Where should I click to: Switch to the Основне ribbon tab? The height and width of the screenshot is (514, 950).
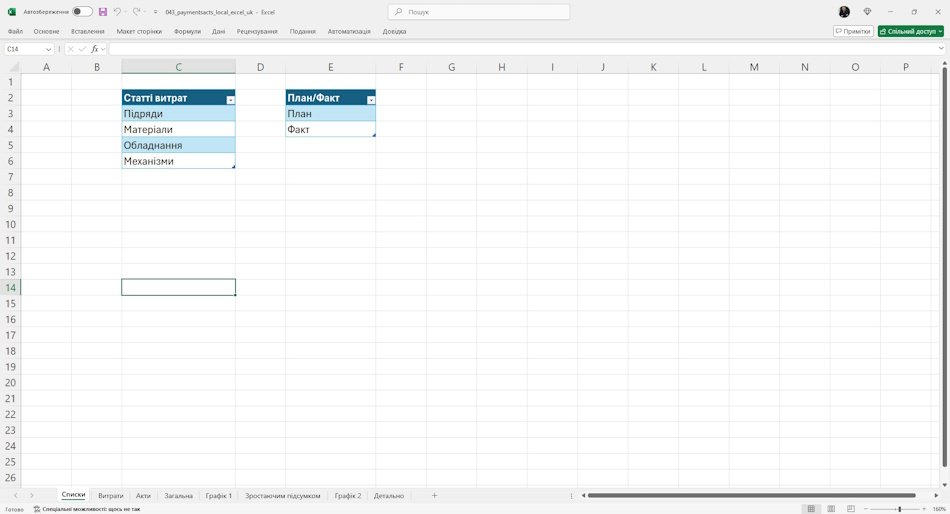47,31
